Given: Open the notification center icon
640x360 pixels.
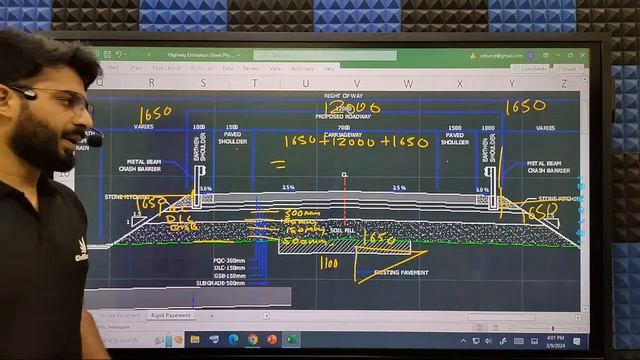Looking at the screenshot, I should (576, 341).
